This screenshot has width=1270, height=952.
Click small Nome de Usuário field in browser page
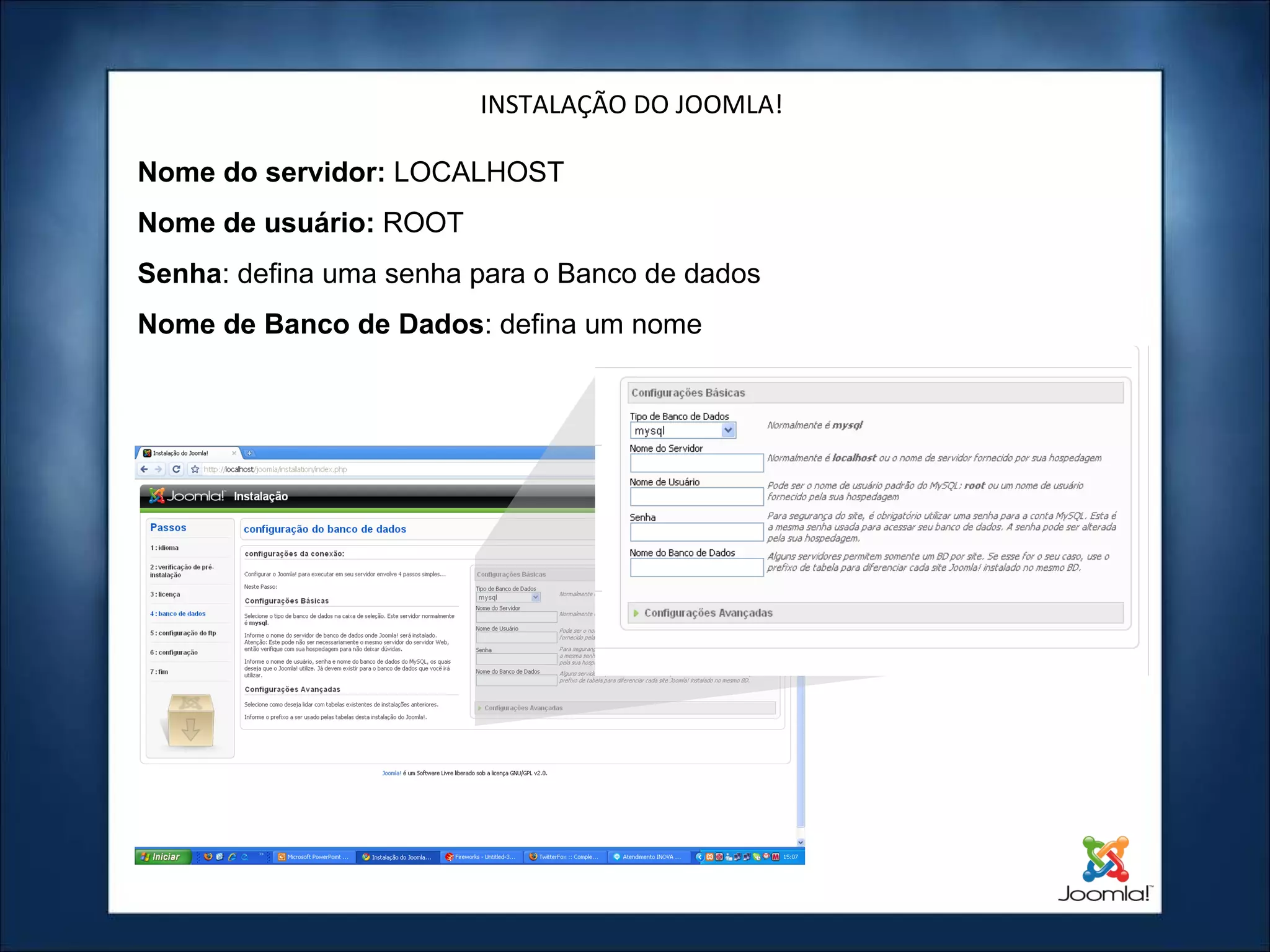(517, 638)
